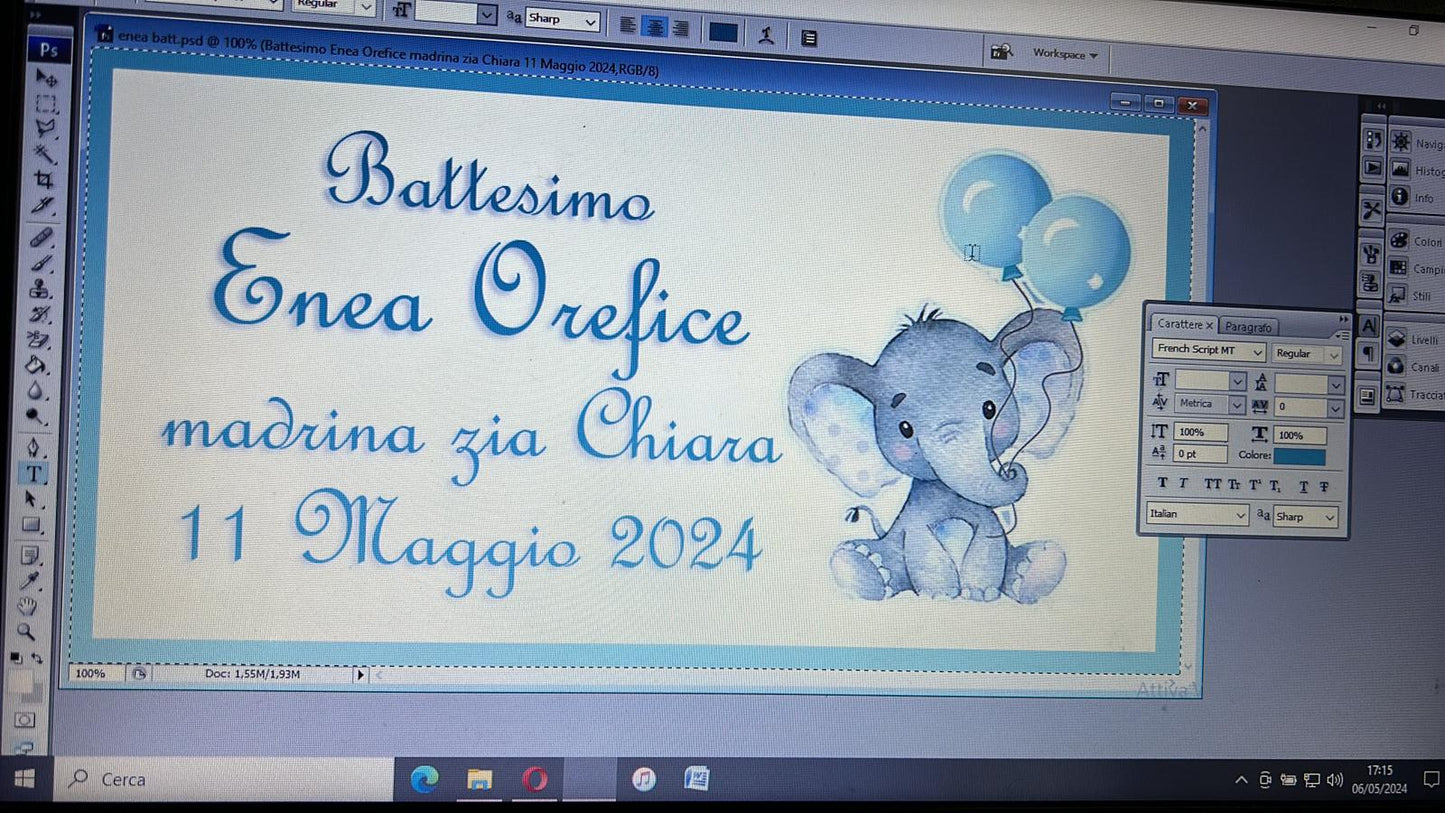The height and width of the screenshot is (813, 1445).
Task: Open the status bar info arrow menu
Action: [x=361, y=675]
